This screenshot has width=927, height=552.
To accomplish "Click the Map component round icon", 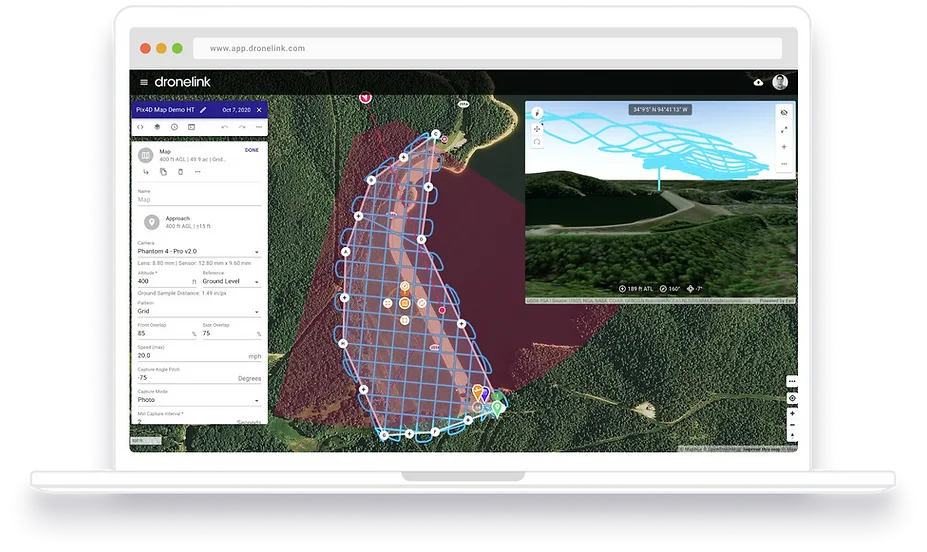I will pyautogui.click(x=145, y=155).
